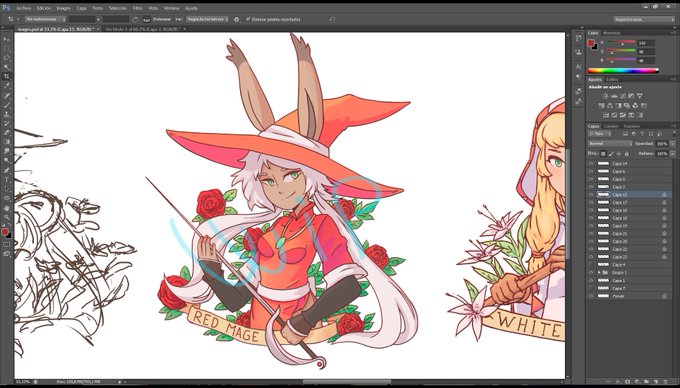The image size is (680, 388).
Task: Click the foreground red color swatch in Color panel
Action: click(x=591, y=43)
